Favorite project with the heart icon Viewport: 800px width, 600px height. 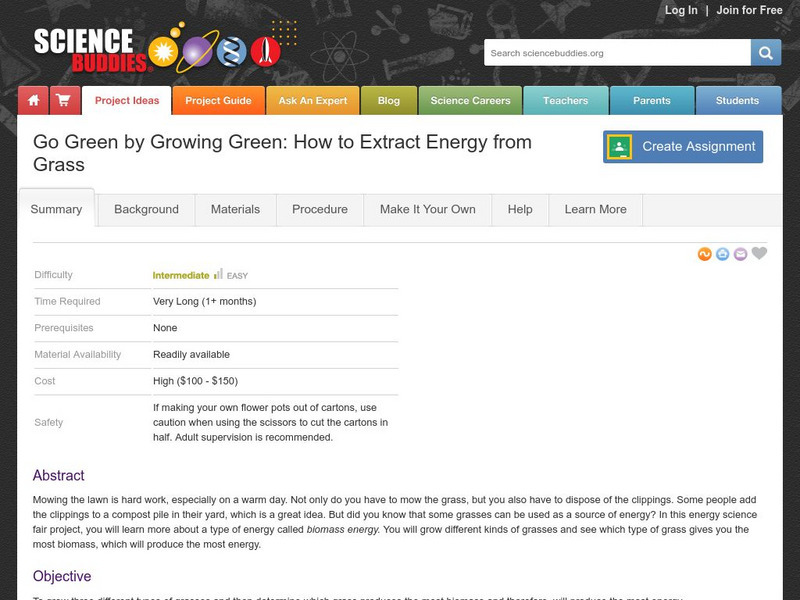pyautogui.click(x=759, y=253)
